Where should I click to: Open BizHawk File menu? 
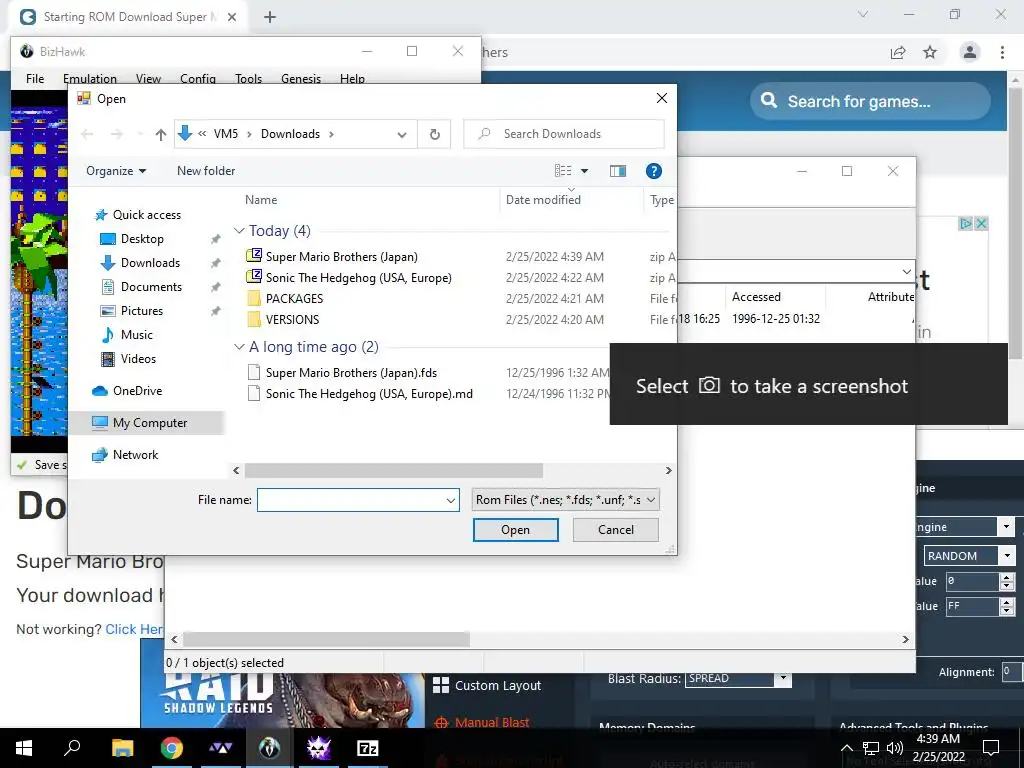[x=35, y=78]
